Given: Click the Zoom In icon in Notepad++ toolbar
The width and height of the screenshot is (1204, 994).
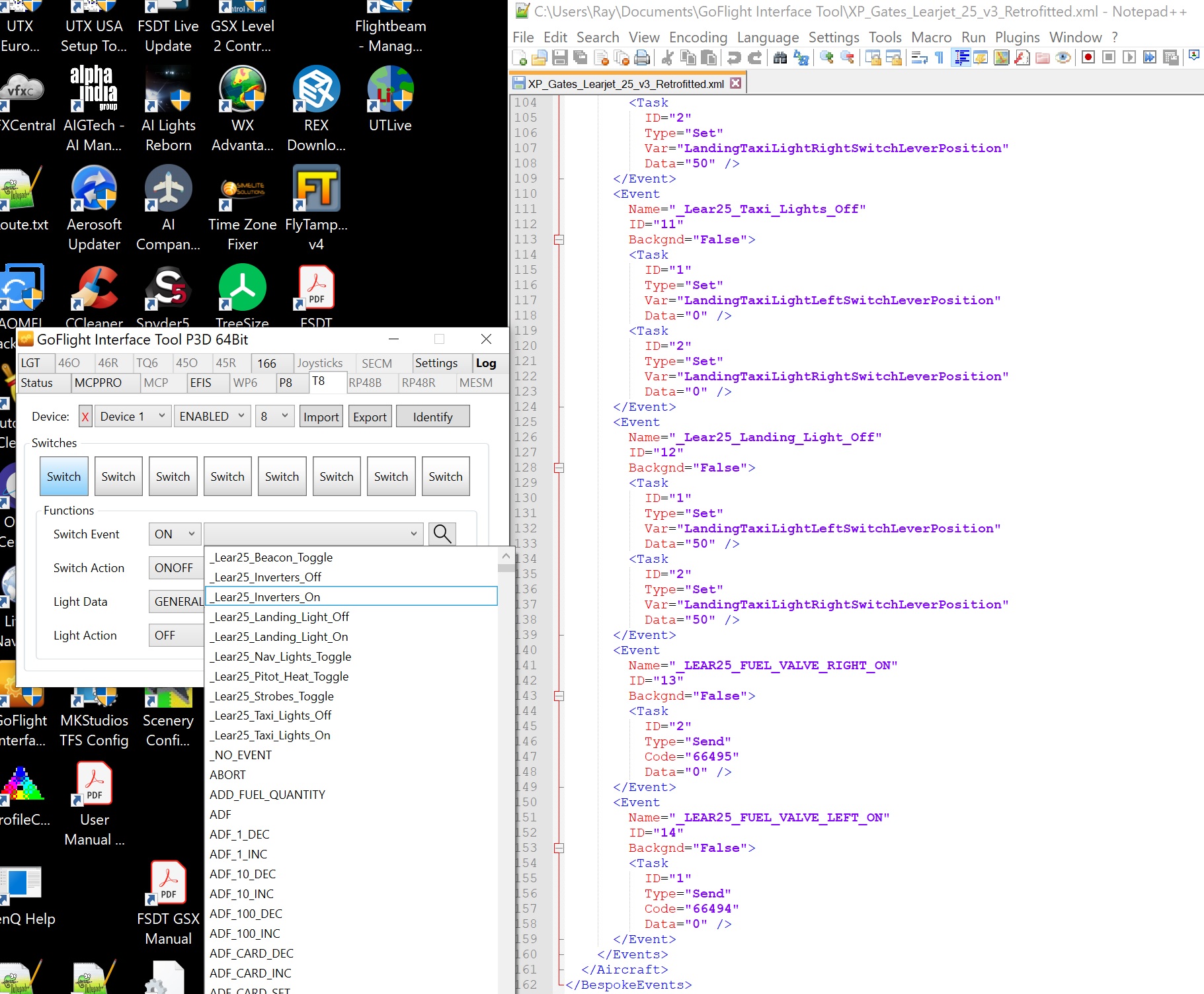Looking at the screenshot, I should [826, 58].
